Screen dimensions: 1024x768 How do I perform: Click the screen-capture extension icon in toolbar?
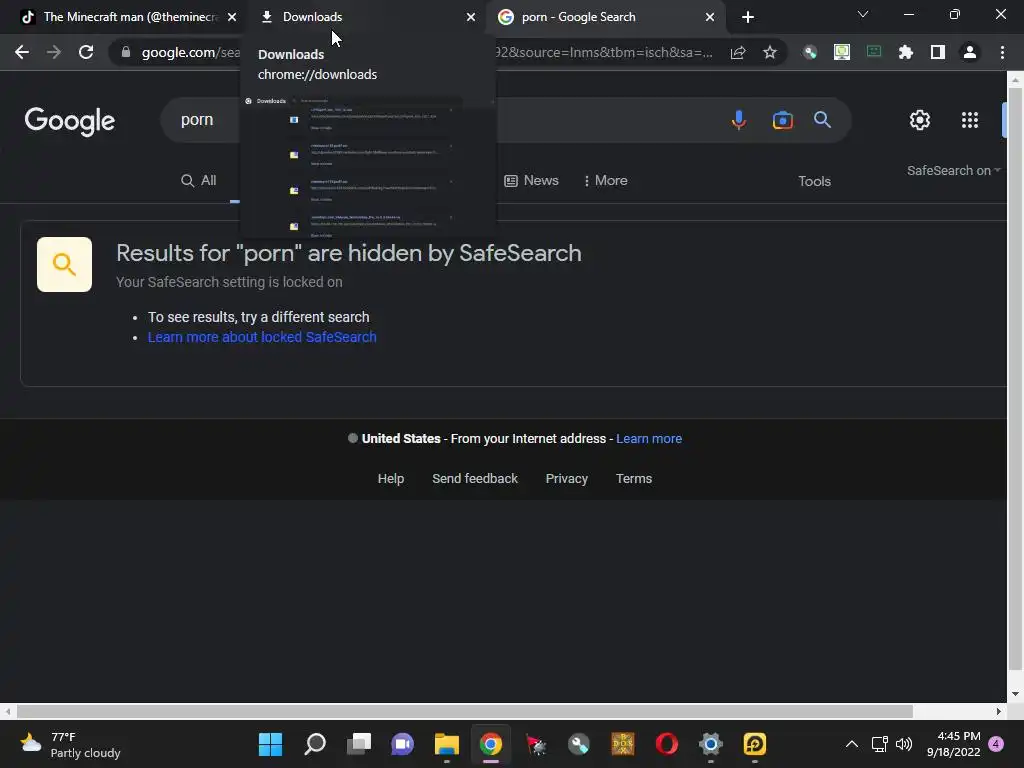842,52
